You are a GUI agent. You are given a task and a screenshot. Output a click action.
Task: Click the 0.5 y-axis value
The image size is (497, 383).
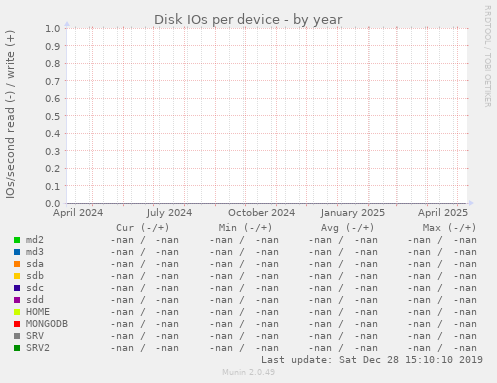pyautogui.click(x=53, y=116)
